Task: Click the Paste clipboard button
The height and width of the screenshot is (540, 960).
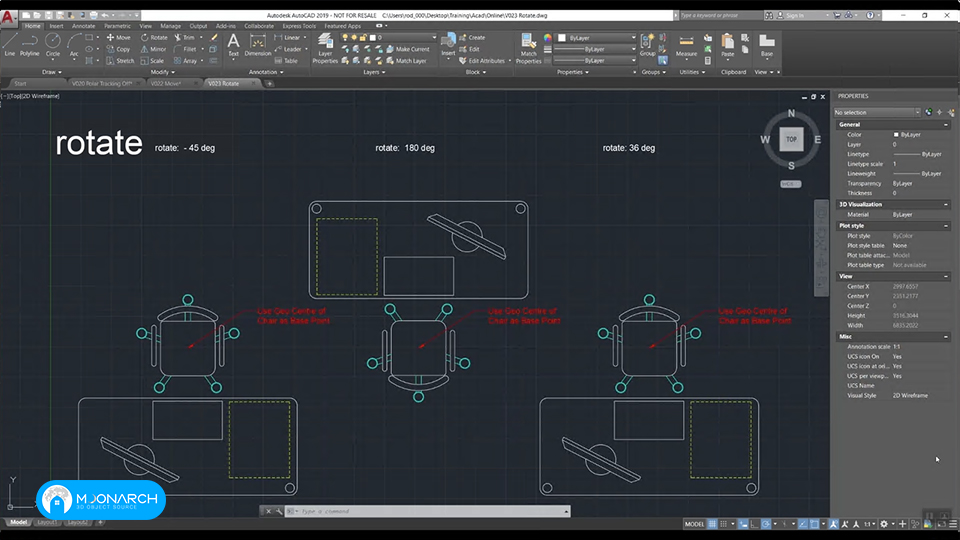Action: [x=727, y=45]
